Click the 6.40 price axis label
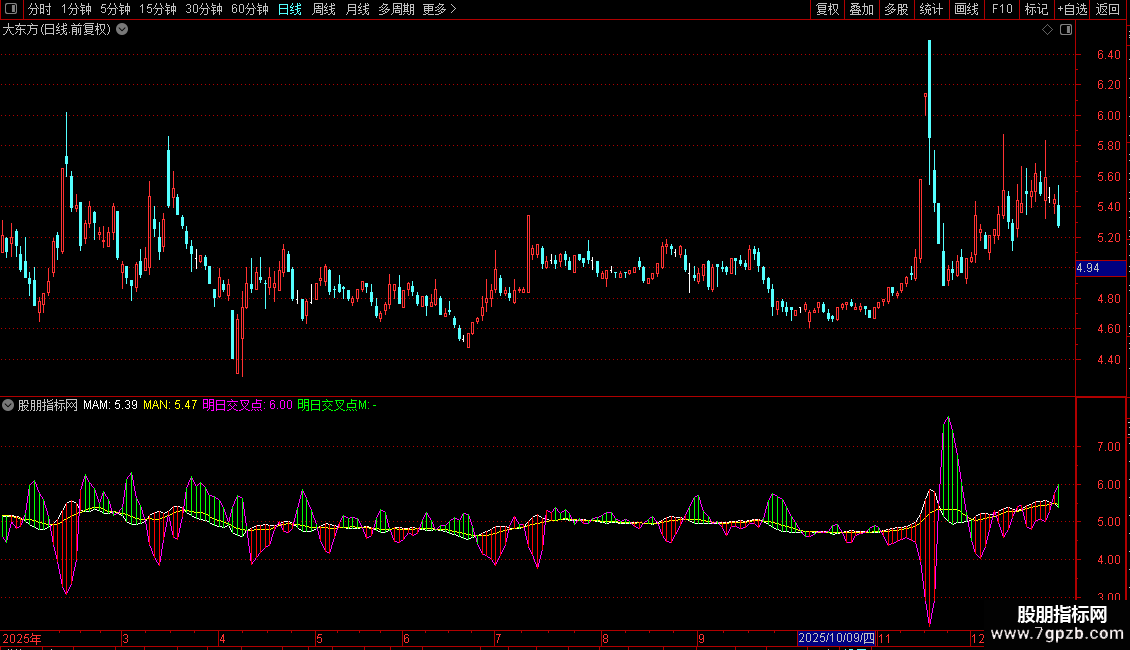Screen dimensions: 1130x650 click(x=1108, y=55)
